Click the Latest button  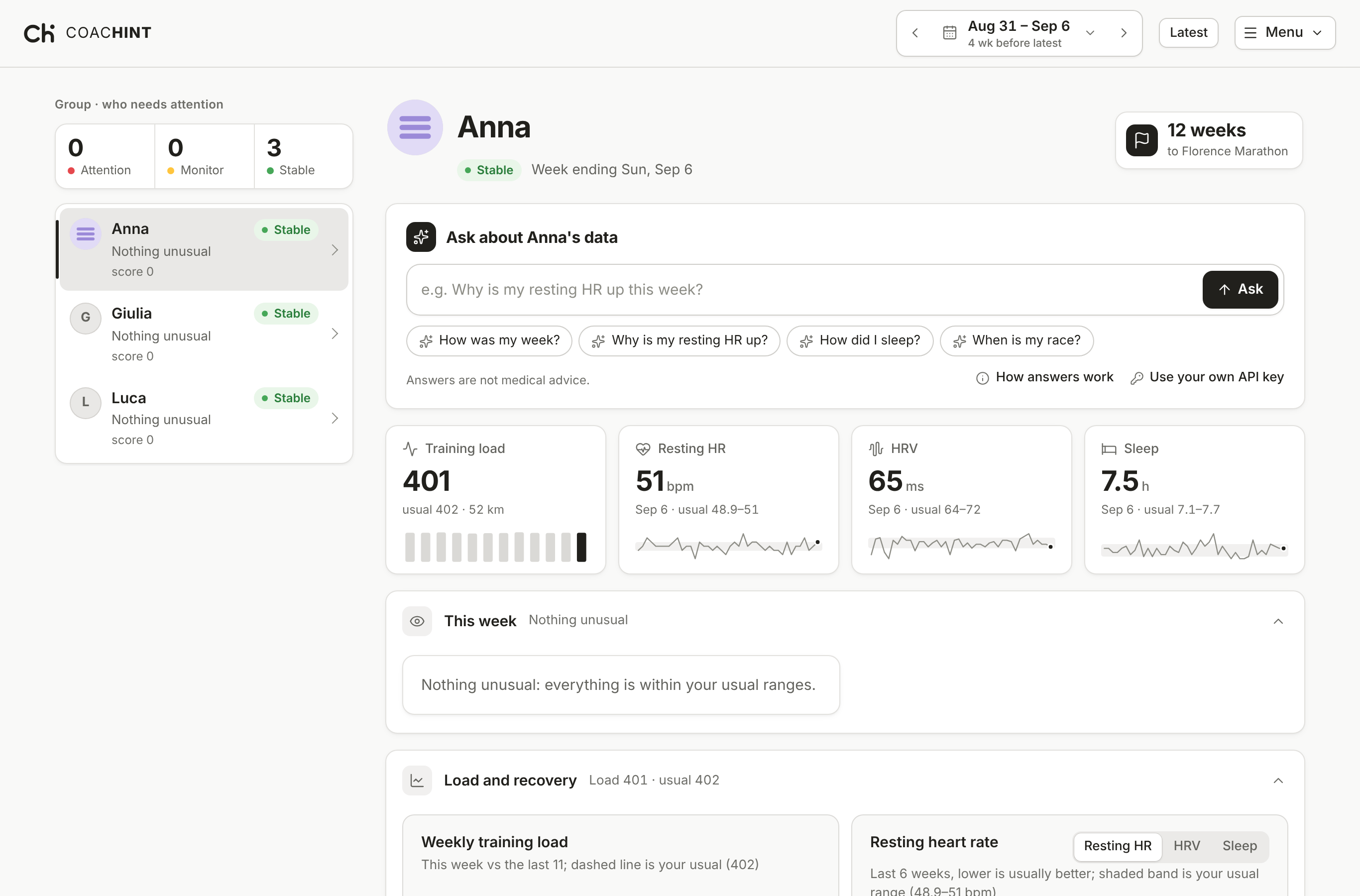click(x=1188, y=32)
